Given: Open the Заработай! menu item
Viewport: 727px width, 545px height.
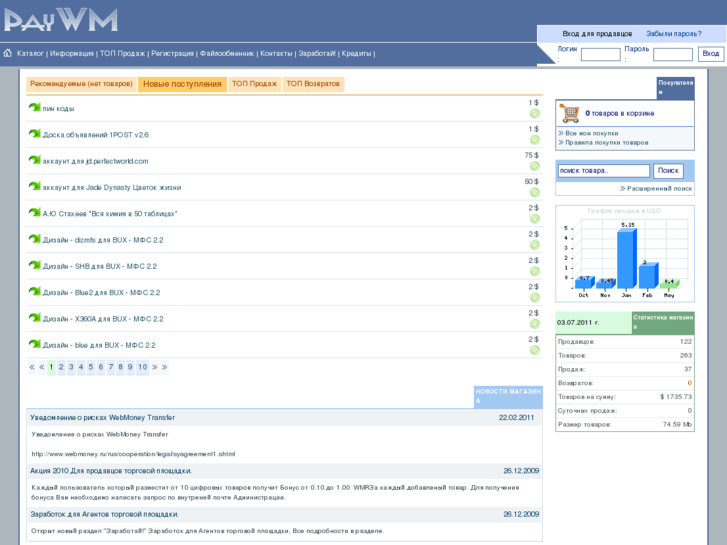Looking at the screenshot, I should tap(317, 53).
